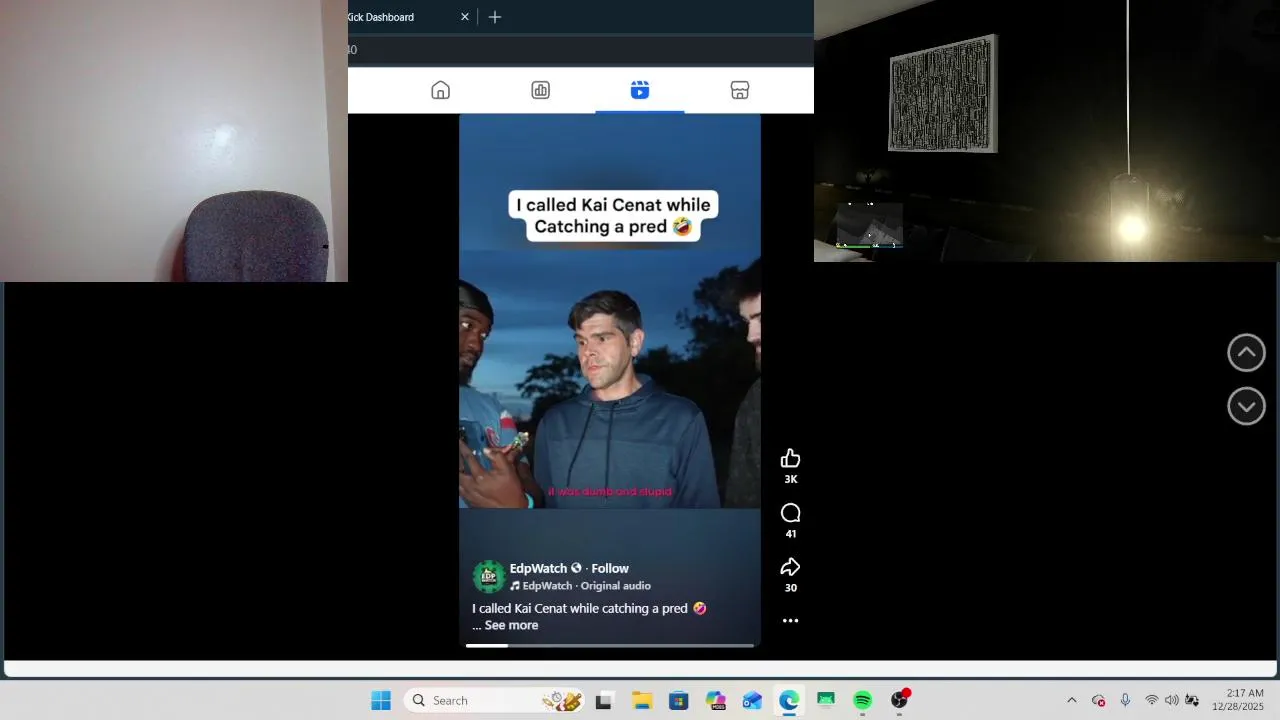The width and height of the screenshot is (1280, 720).
Task: Like the EdpWatch reel
Action: (x=790, y=458)
